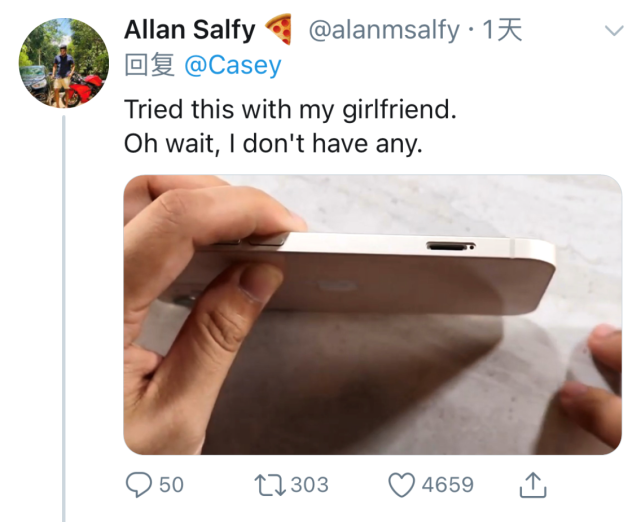This screenshot has height=522, width=641.
Task: Click the like count 4659
Action: click(448, 485)
